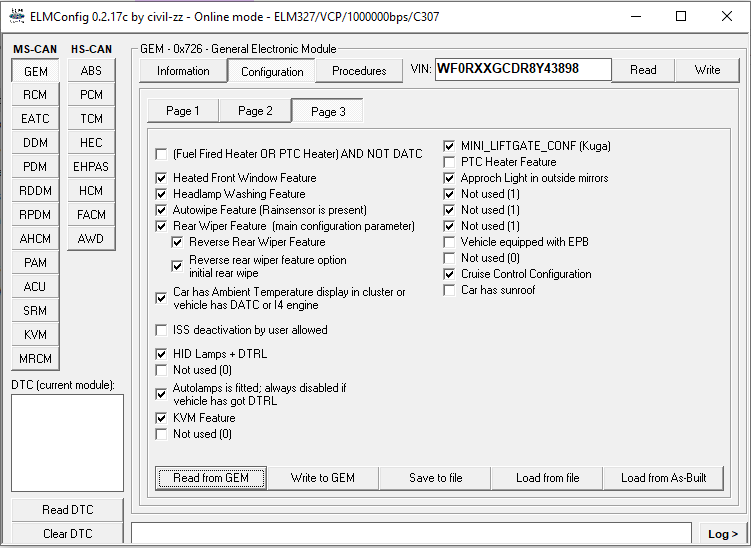Select the EATC module button
The width and height of the screenshot is (751, 548).
[36, 119]
